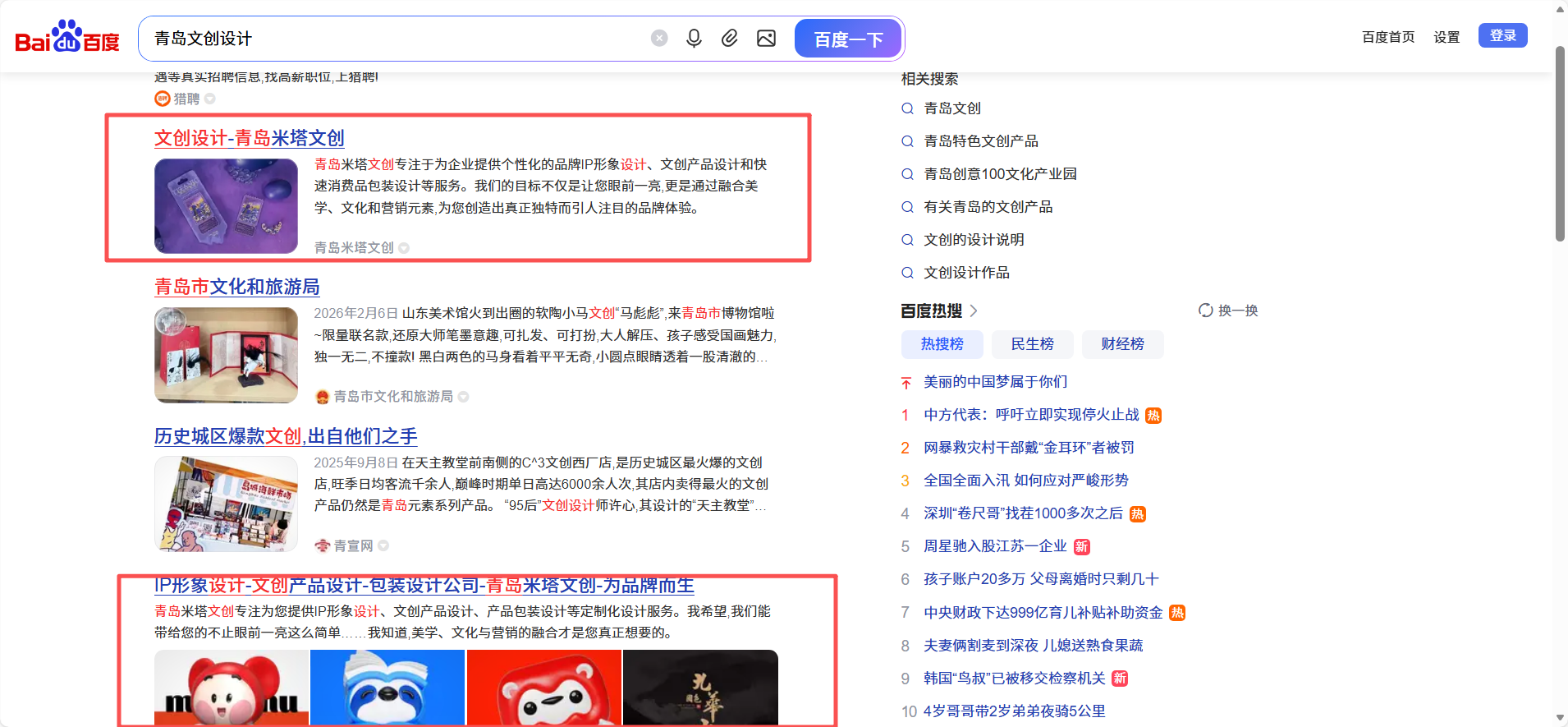Click the 登录 login button
The height and width of the screenshot is (727, 1568).
1502,35
